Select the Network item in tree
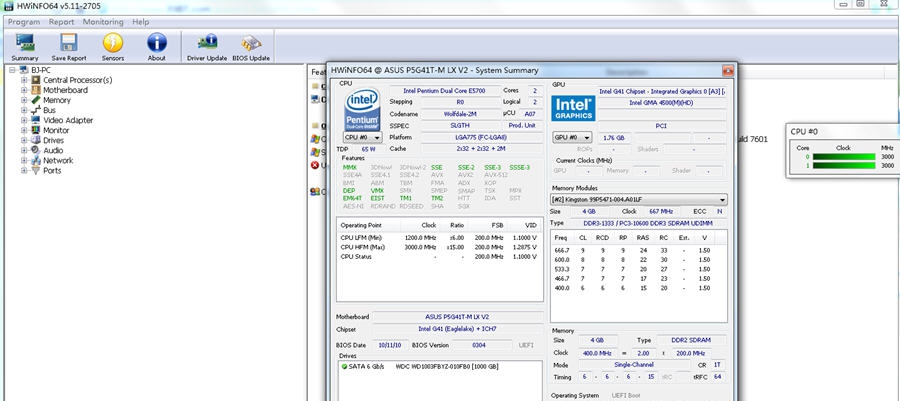The height and width of the screenshot is (401, 900). pyautogui.click(x=57, y=160)
